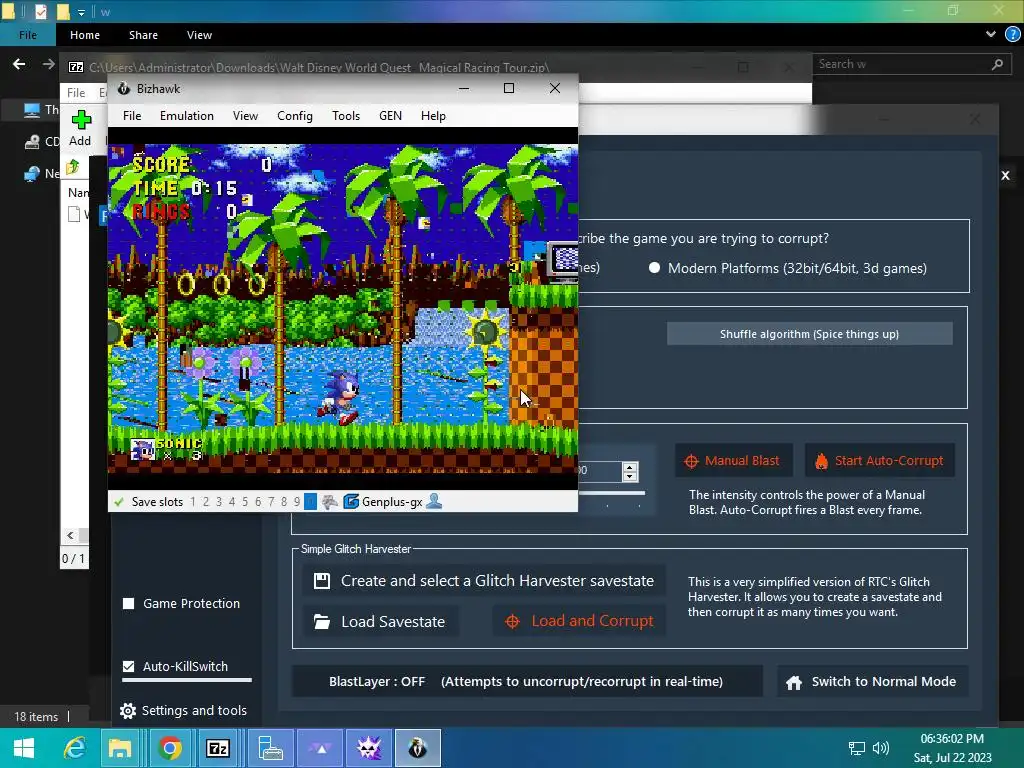Click the highlighted blue save slot 0
The height and width of the screenshot is (768, 1024).
(311, 502)
